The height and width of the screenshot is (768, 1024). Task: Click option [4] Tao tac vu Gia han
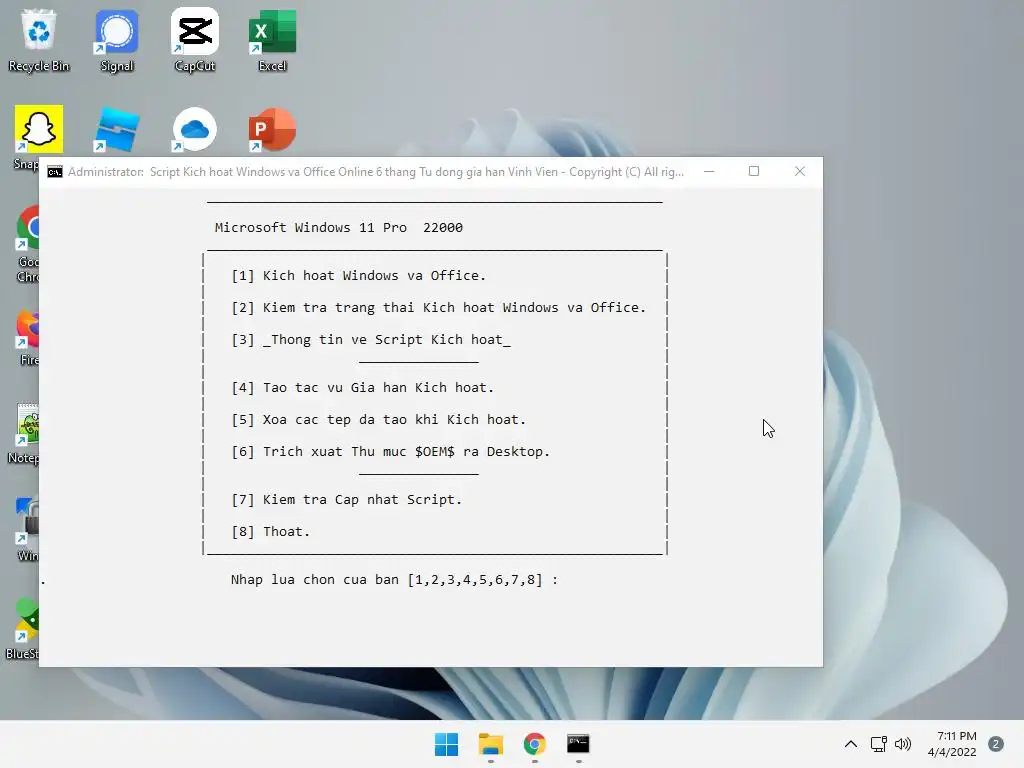click(362, 388)
